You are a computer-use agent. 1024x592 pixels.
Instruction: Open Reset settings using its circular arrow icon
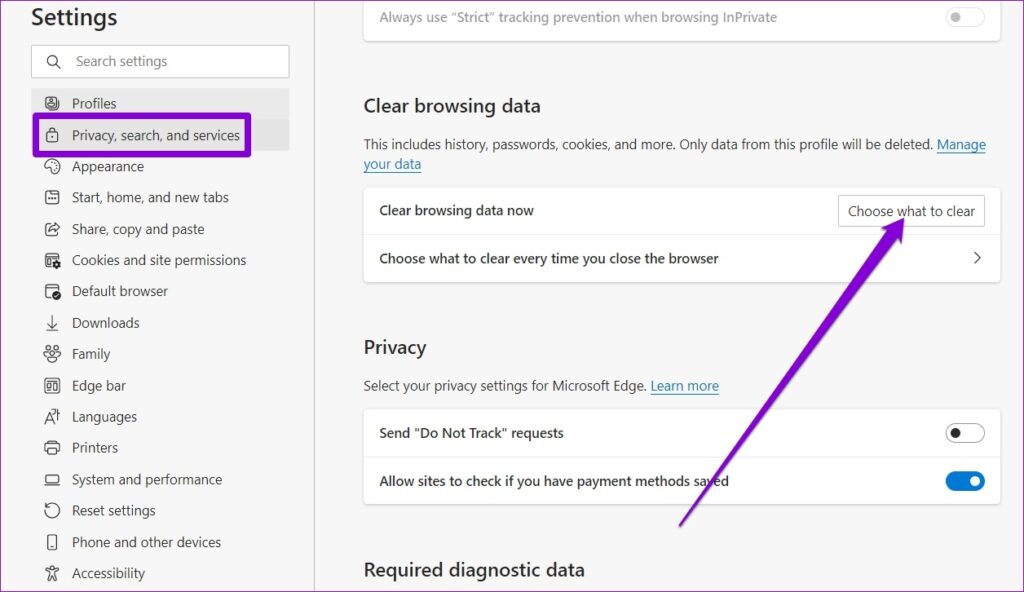pyautogui.click(x=52, y=510)
